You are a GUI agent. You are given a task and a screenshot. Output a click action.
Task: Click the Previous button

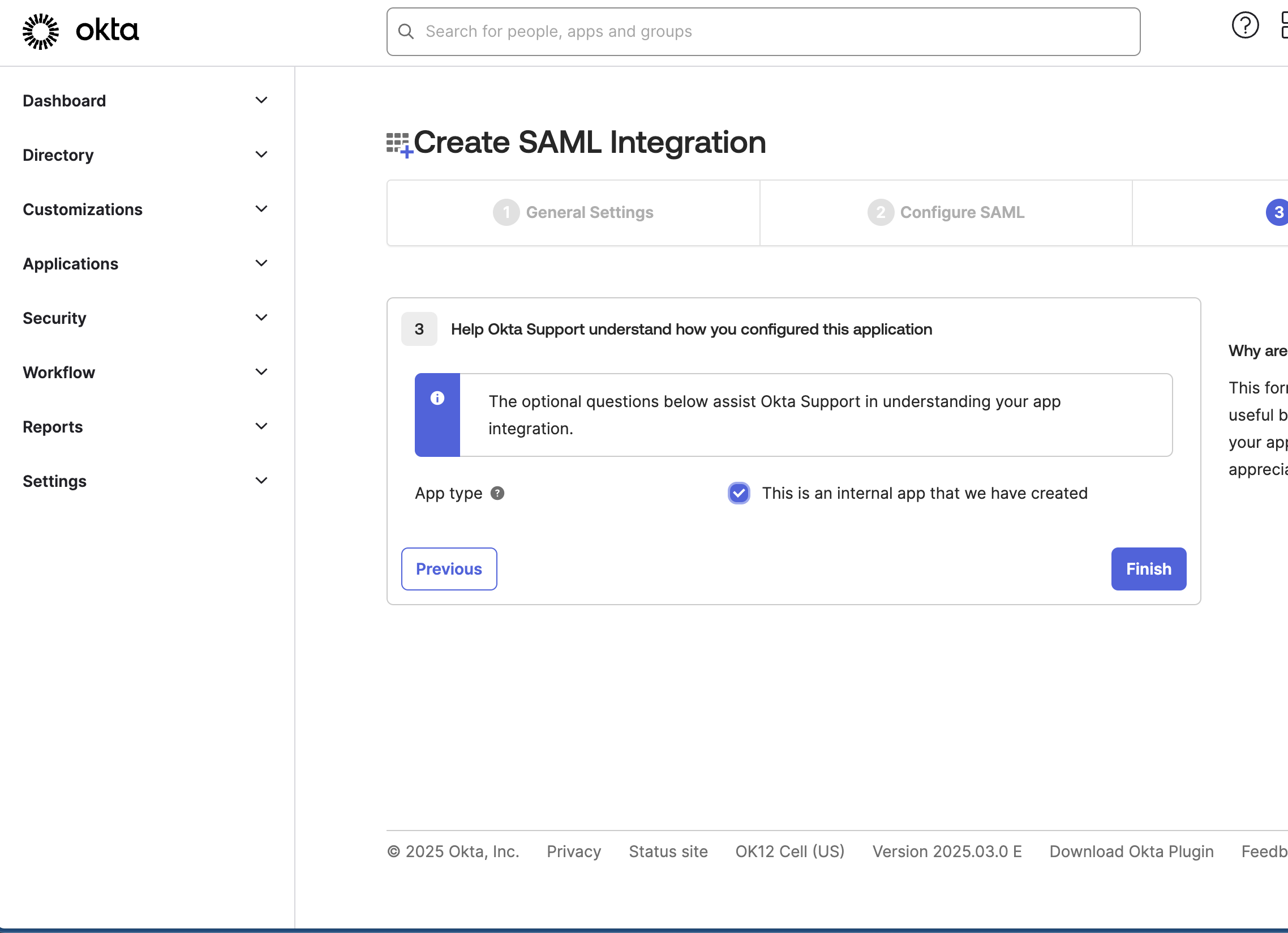pyautogui.click(x=449, y=569)
